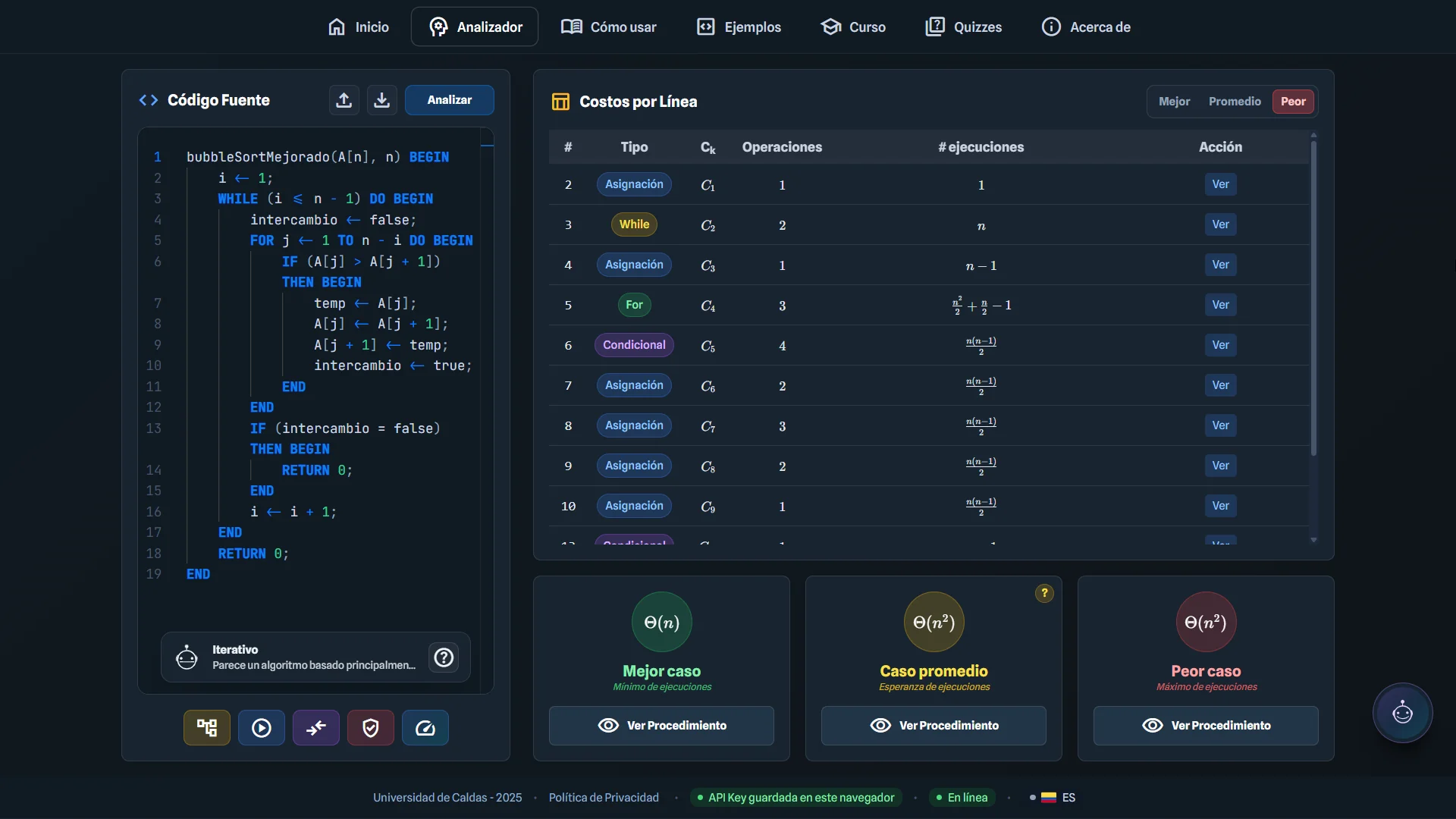This screenshot has width=1456, height=819.
Task: Click Ver on line 6 Condicional row
Action: coord(1220,345)
